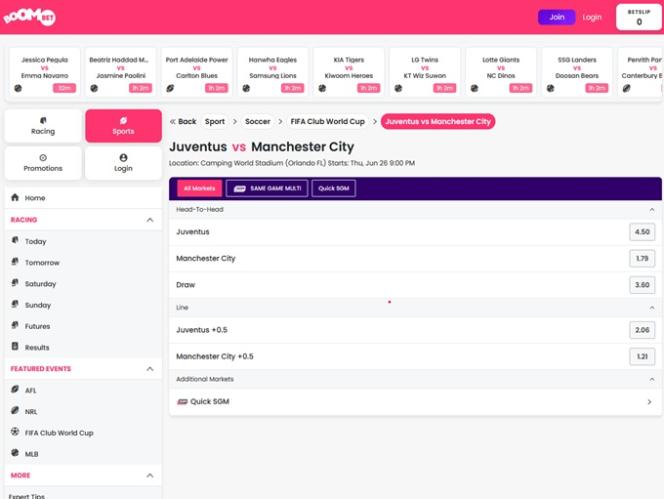This screenshot has height=499, width=664.
Task: Open the Racing section button
Action: [x=43, y=126]
